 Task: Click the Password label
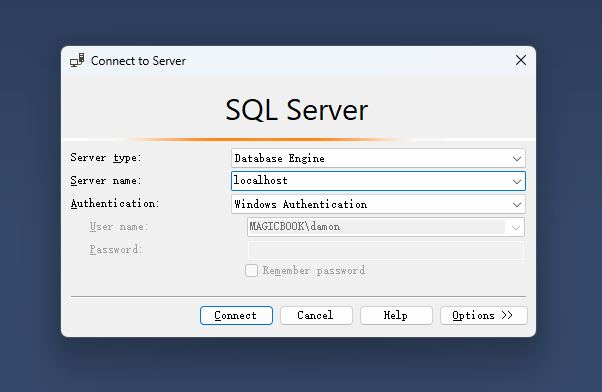click(x=116, y=250)
